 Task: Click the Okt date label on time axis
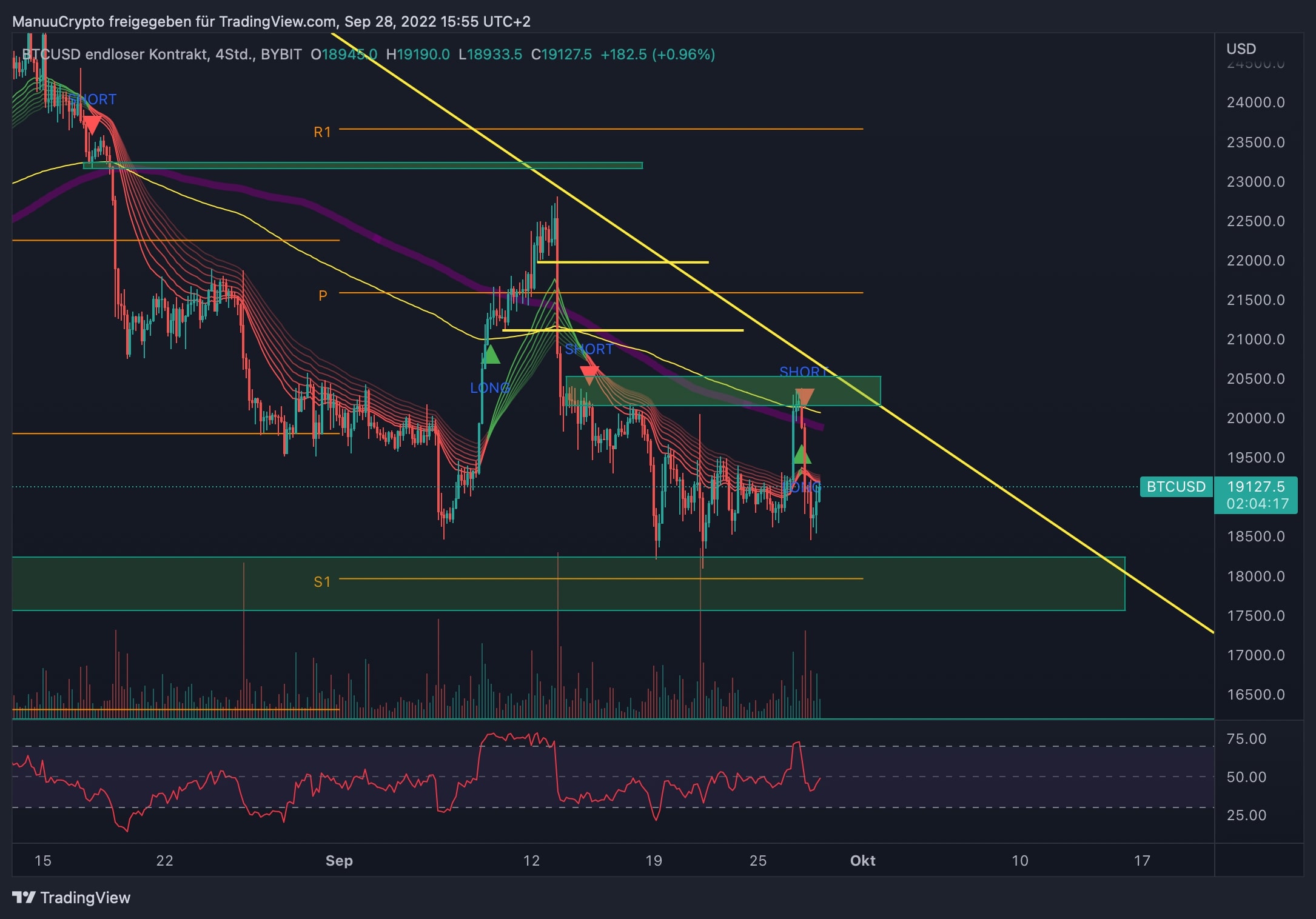863,861
